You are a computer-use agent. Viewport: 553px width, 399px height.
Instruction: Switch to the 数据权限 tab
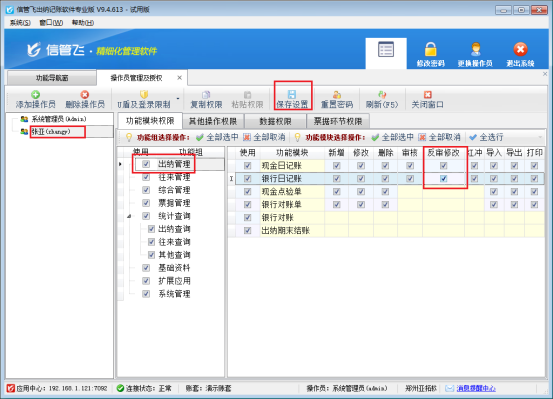275,121
